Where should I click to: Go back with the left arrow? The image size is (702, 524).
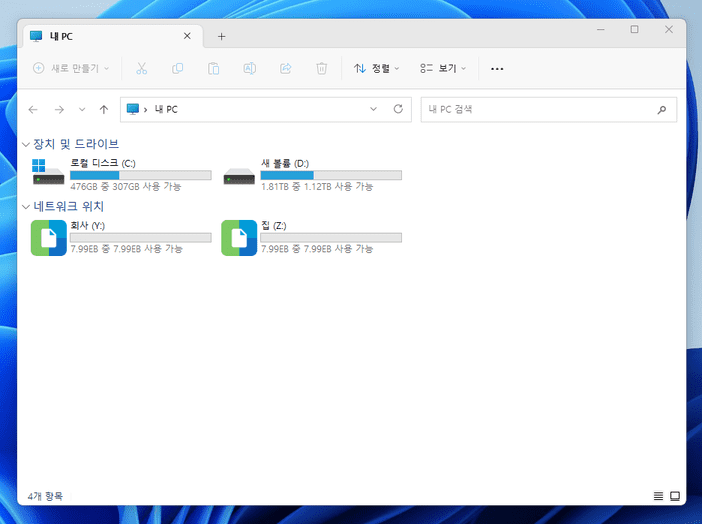tap(33, 110)
